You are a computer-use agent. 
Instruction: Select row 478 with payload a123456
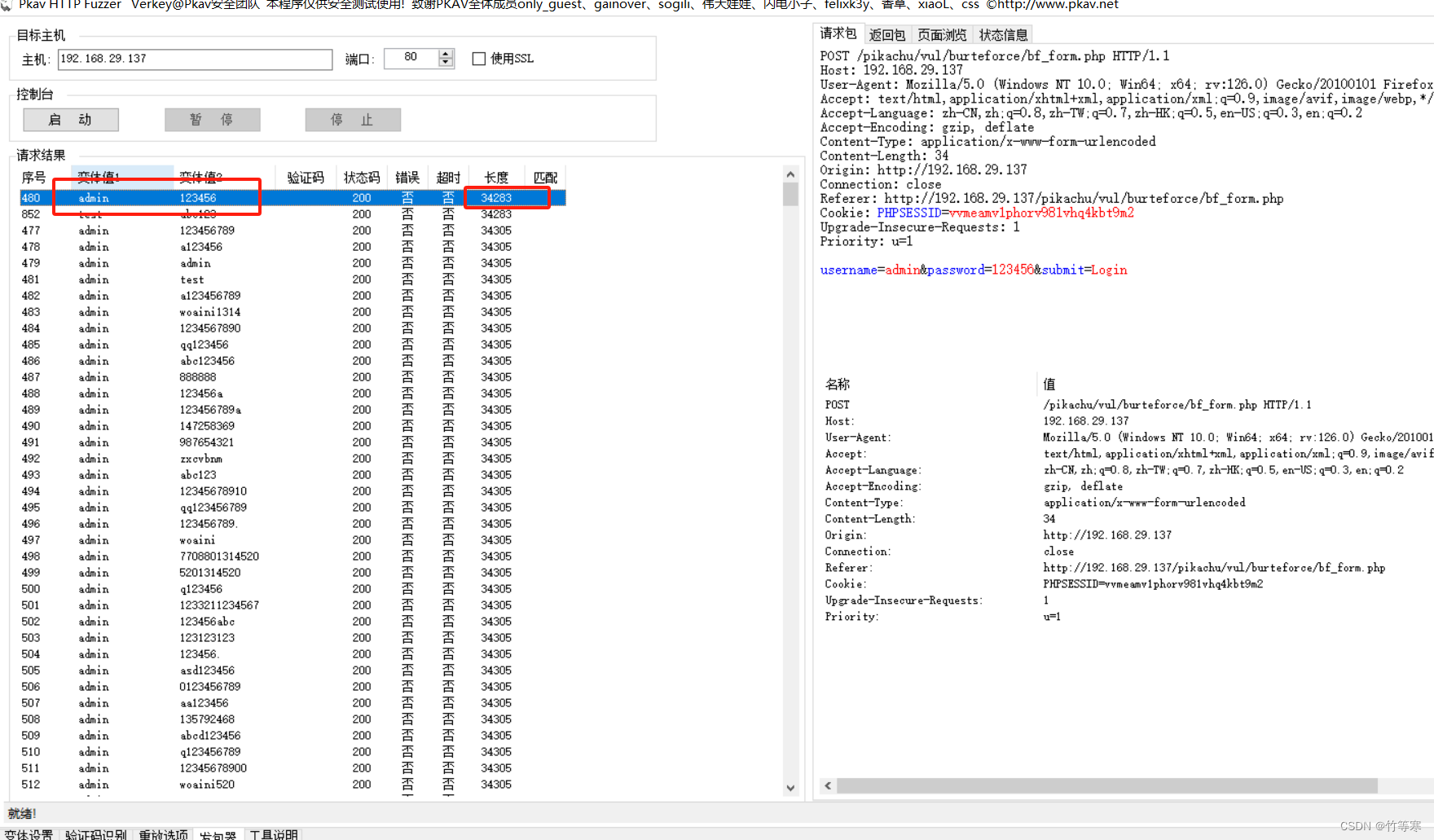click(x=292, y=247)
